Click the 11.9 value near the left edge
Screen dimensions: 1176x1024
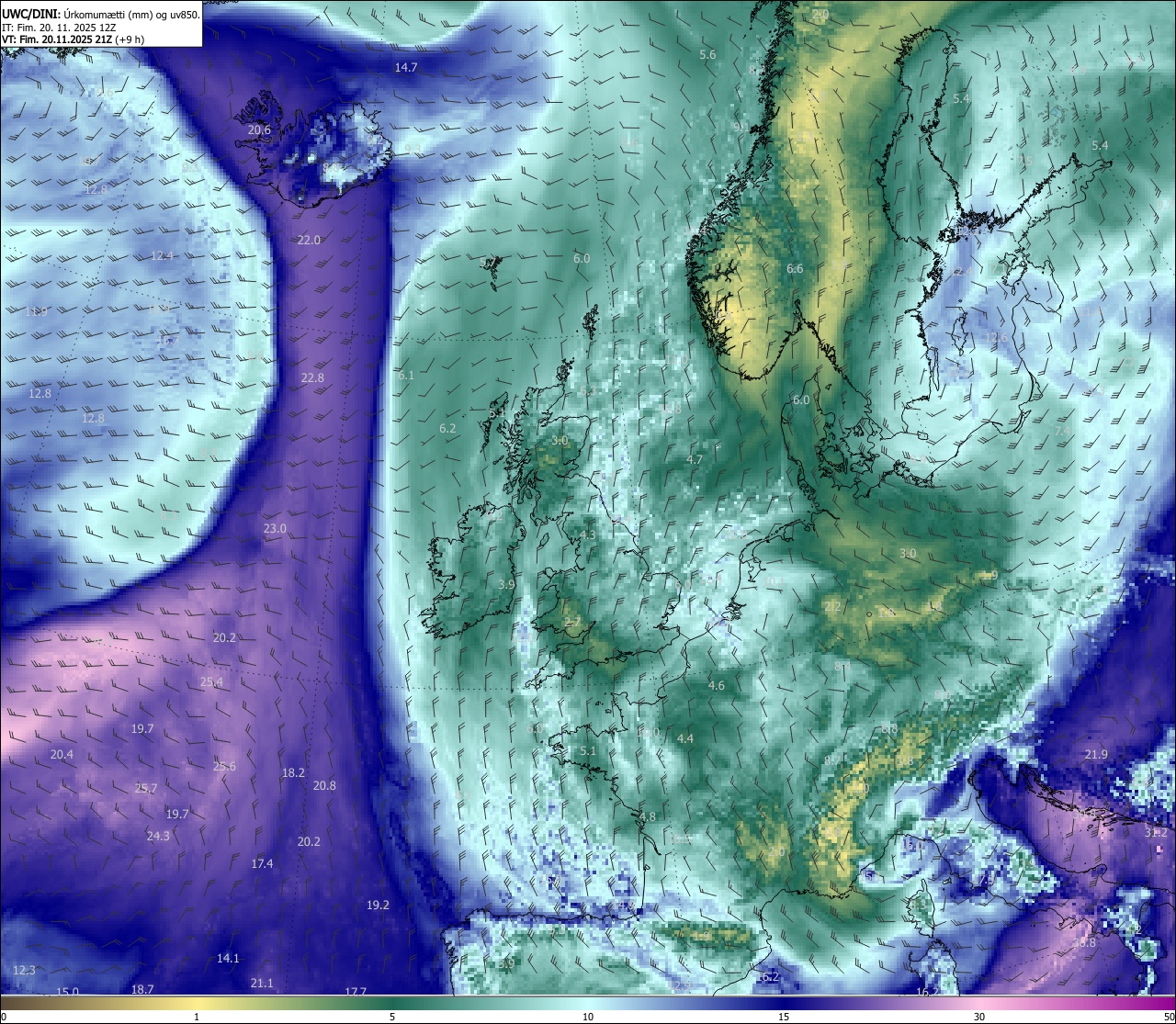click(x=36, y=312)
